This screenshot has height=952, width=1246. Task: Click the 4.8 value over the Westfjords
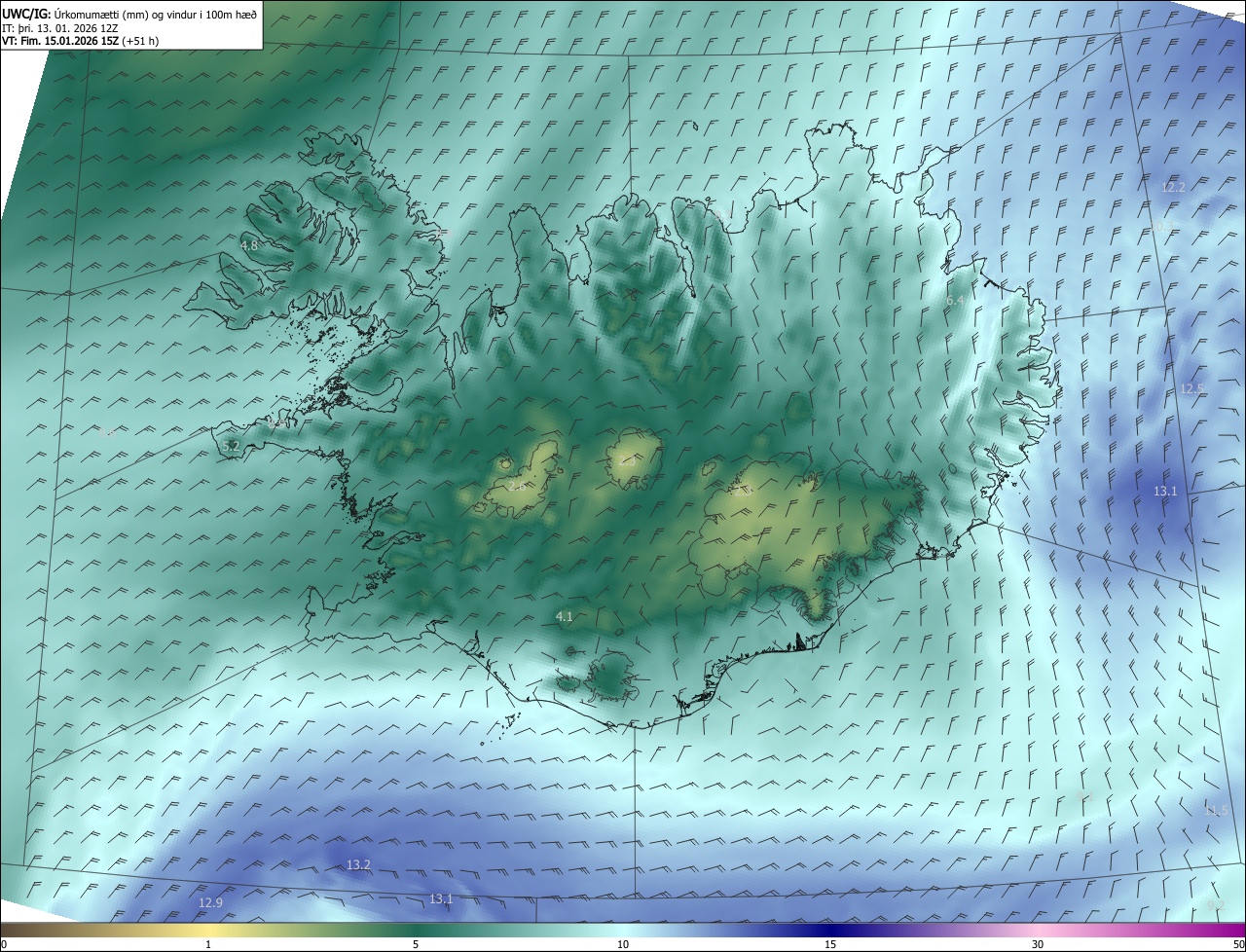[250, 246]
